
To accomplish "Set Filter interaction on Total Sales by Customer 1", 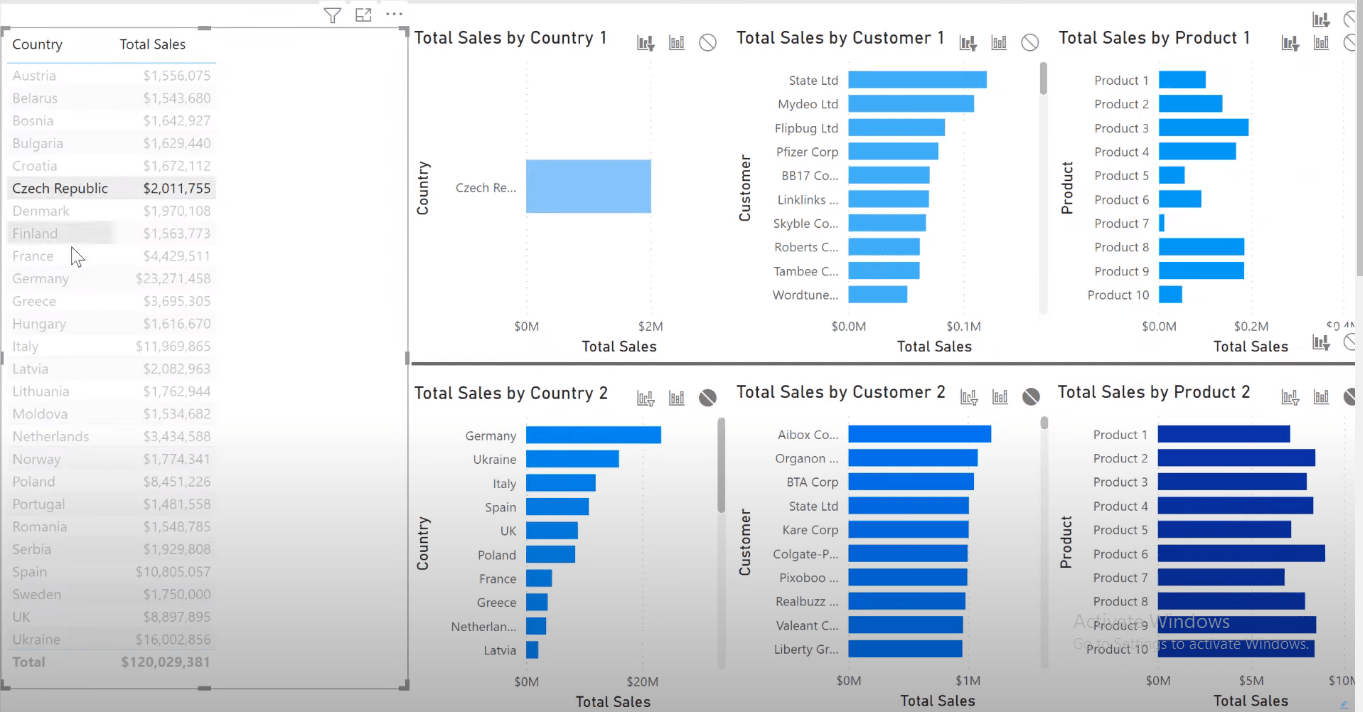I will (x=968, y=43).
